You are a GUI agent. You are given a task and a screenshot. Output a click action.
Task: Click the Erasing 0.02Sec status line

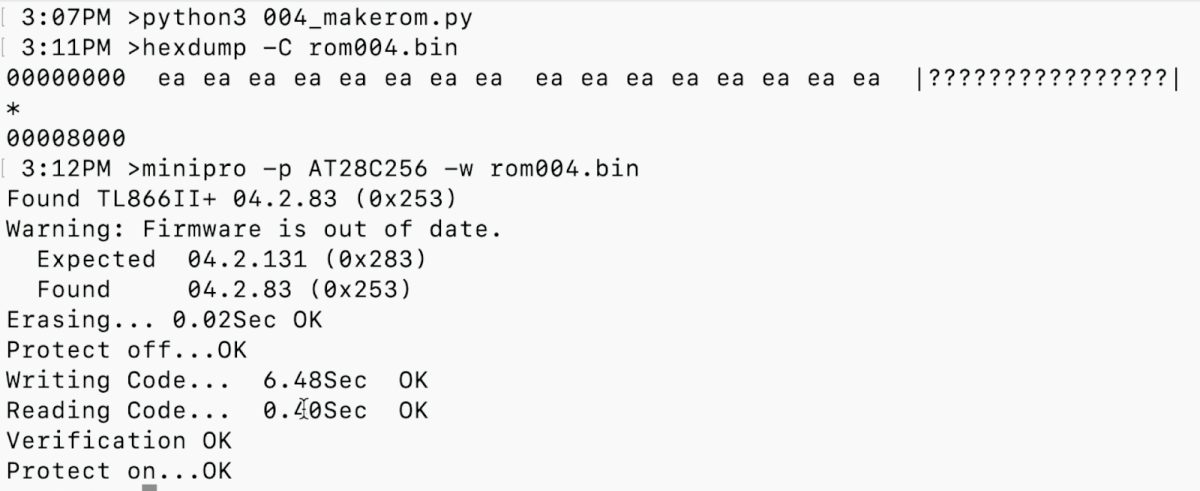[x=164, y=320]
